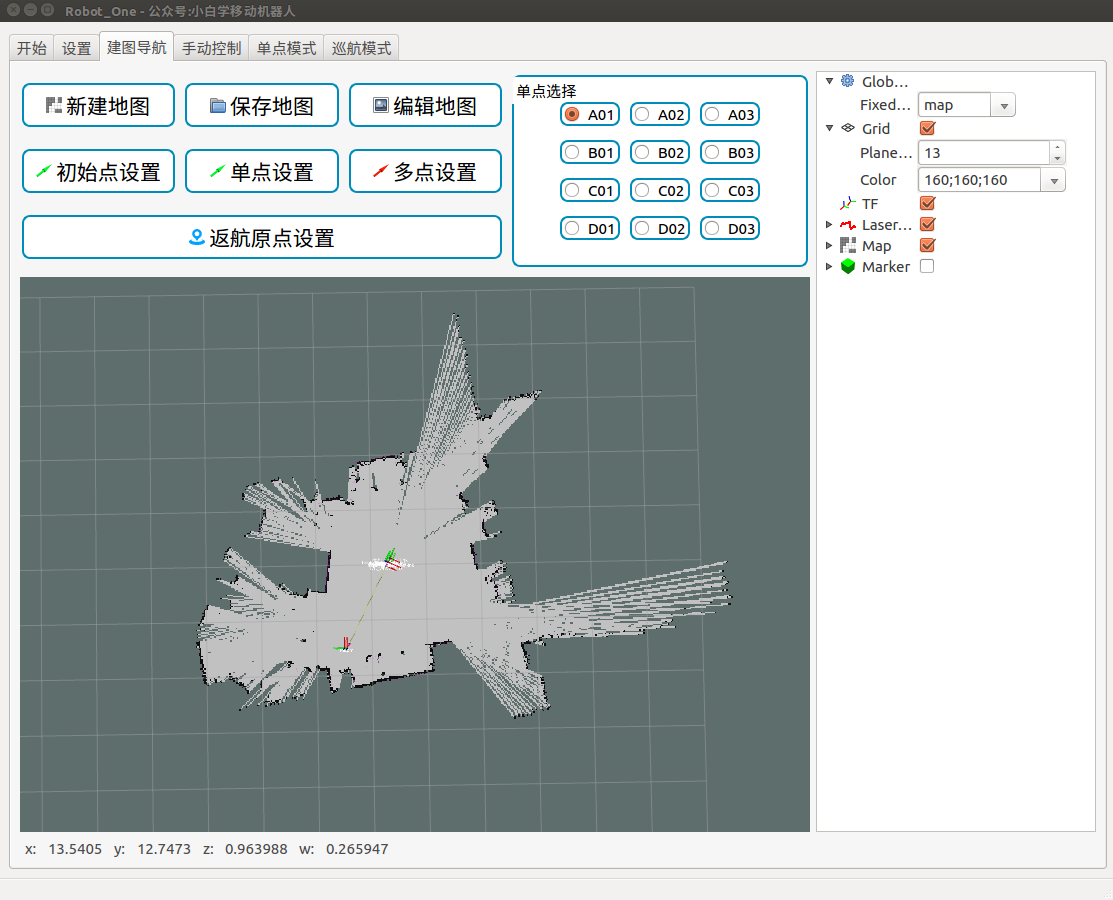Screen dimensions: 1113x900
Task: Click the location pin icon on return-home button
Action: 197,237
